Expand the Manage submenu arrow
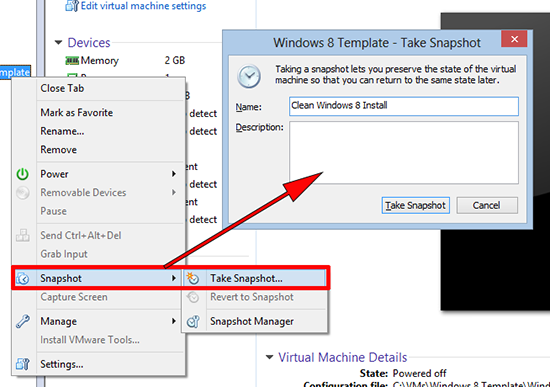The image size is (550, 387). pyautogui.click(x=174, y=321)
